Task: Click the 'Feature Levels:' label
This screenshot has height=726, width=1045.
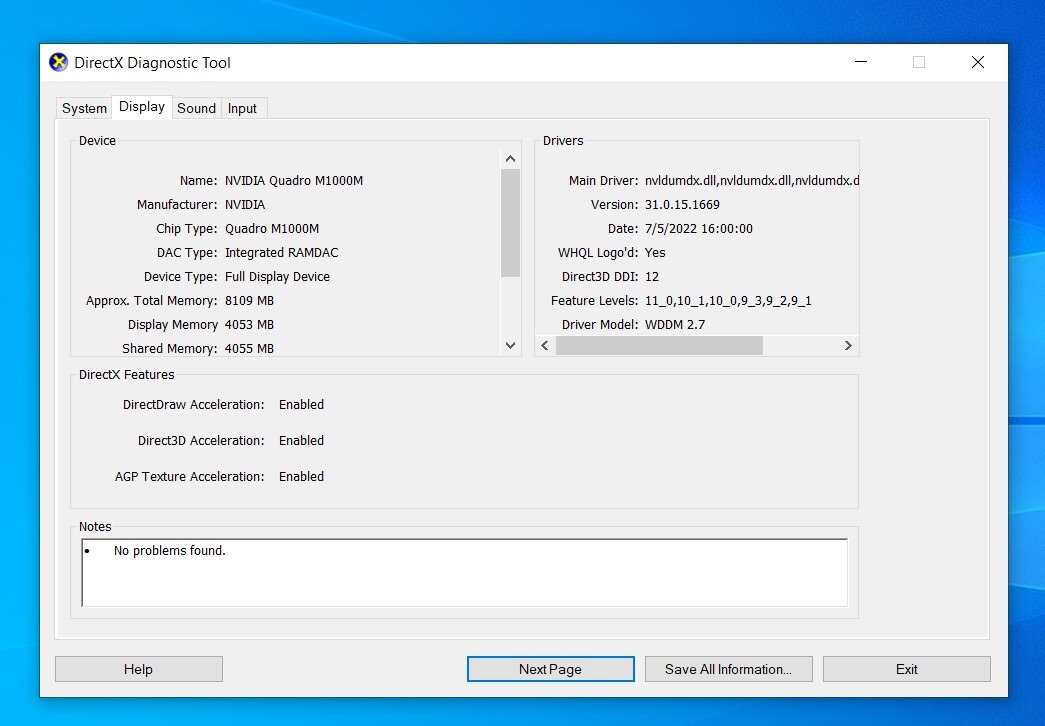Action: pyautogui.click(x=594, y=301)
